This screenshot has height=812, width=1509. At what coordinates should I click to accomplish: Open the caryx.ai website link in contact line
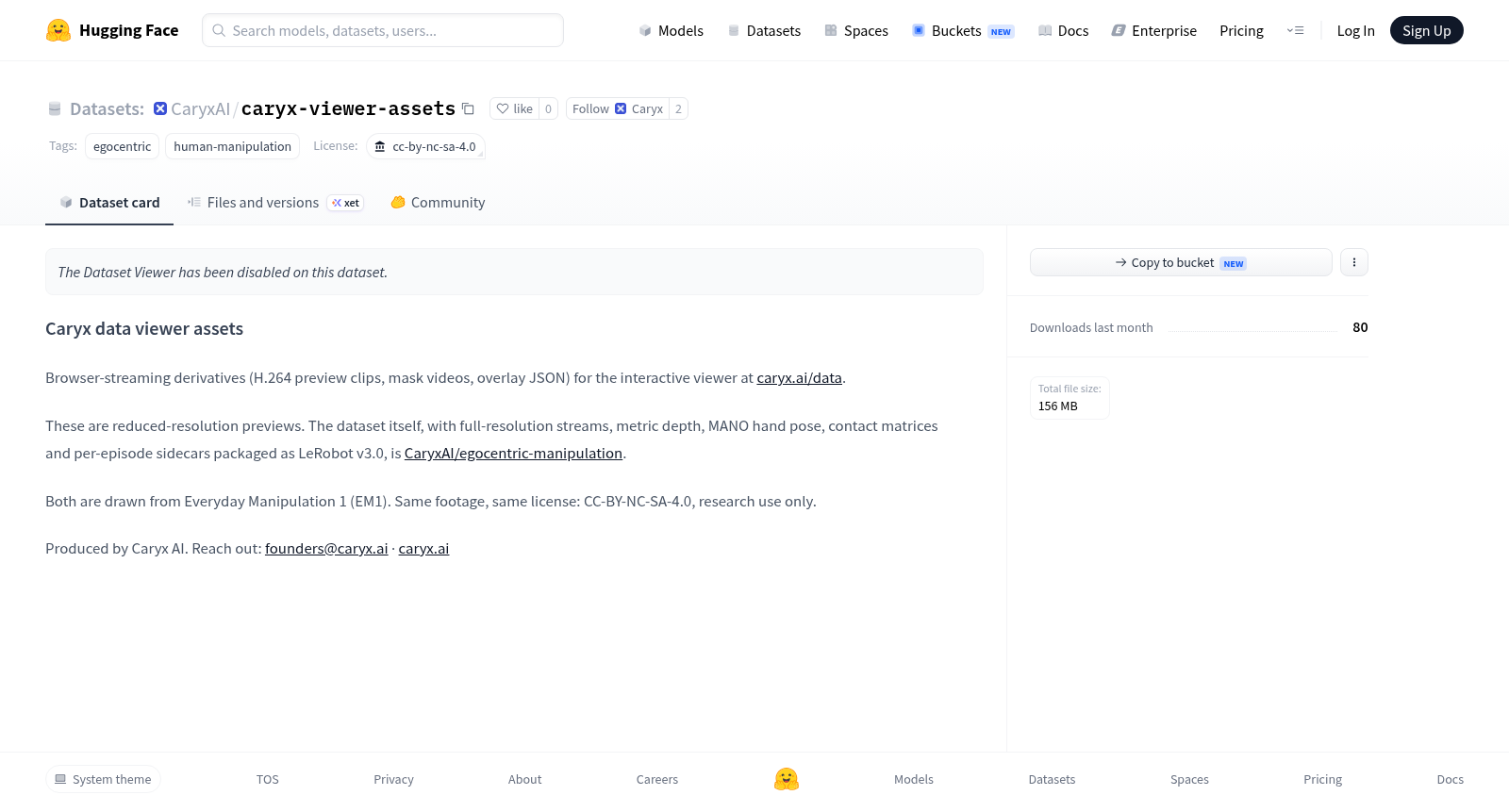[x=423, y=548]
